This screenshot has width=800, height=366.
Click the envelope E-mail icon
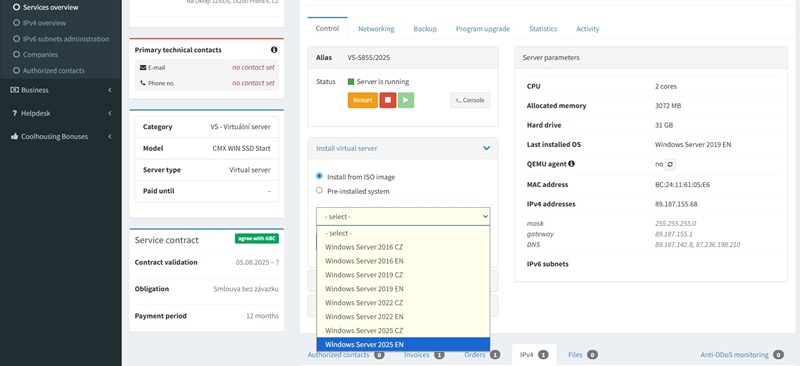[143, 67]
